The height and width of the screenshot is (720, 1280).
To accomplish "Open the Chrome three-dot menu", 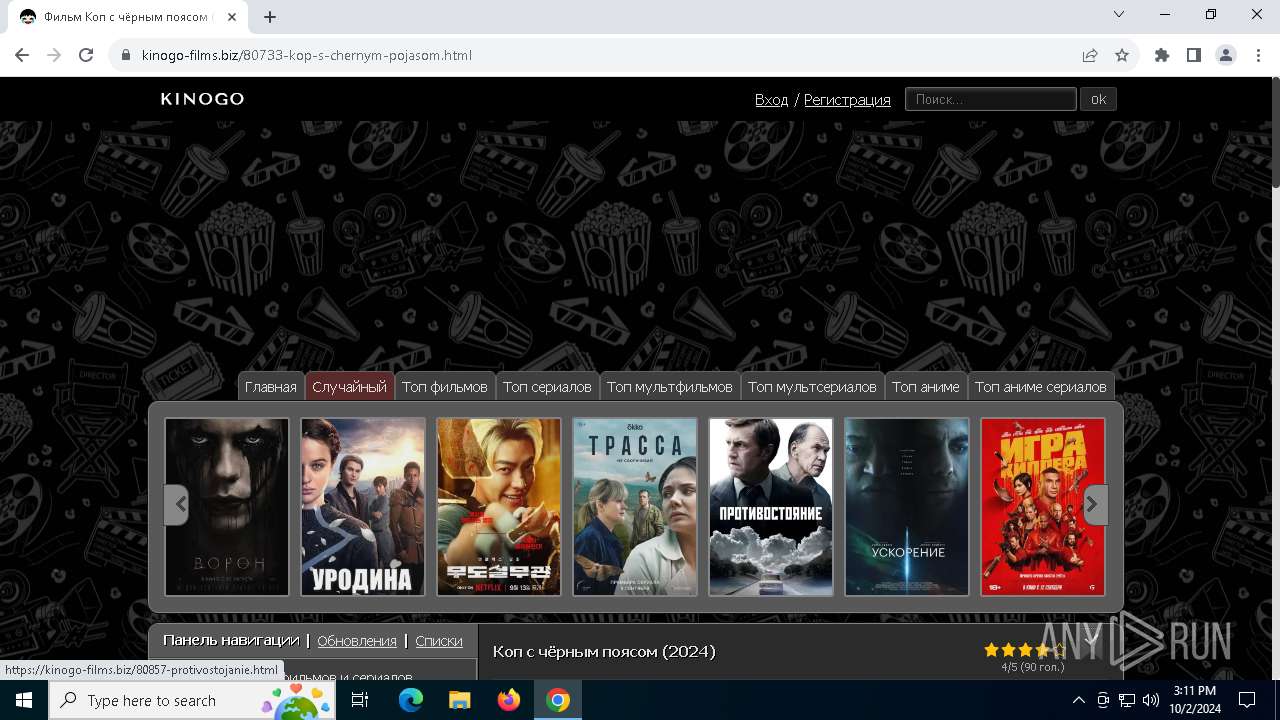I will point(1258,55).
